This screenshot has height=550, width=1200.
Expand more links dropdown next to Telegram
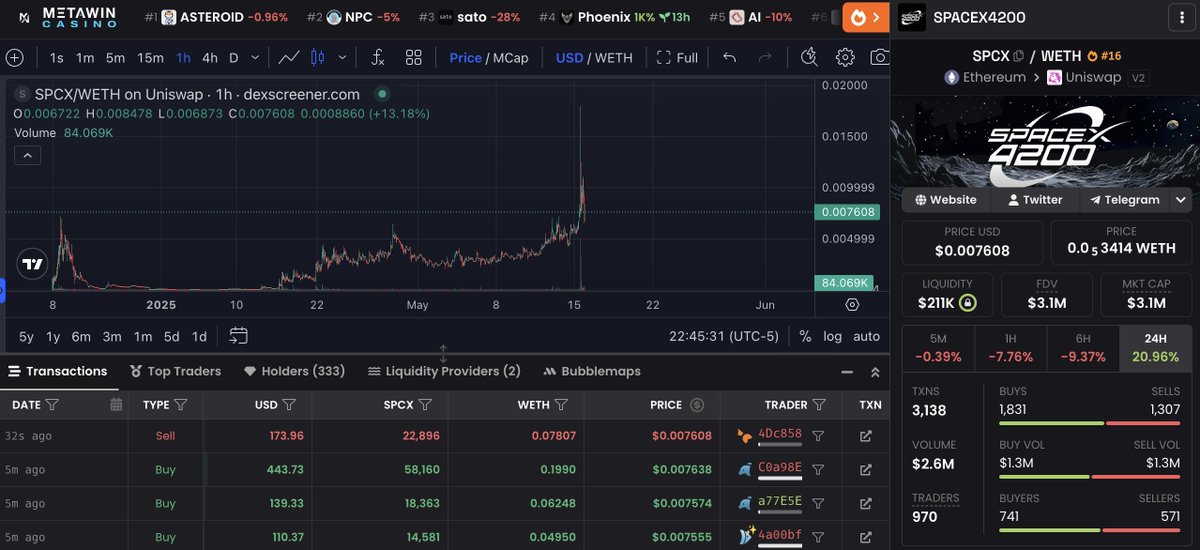(x=1181, y=200)
